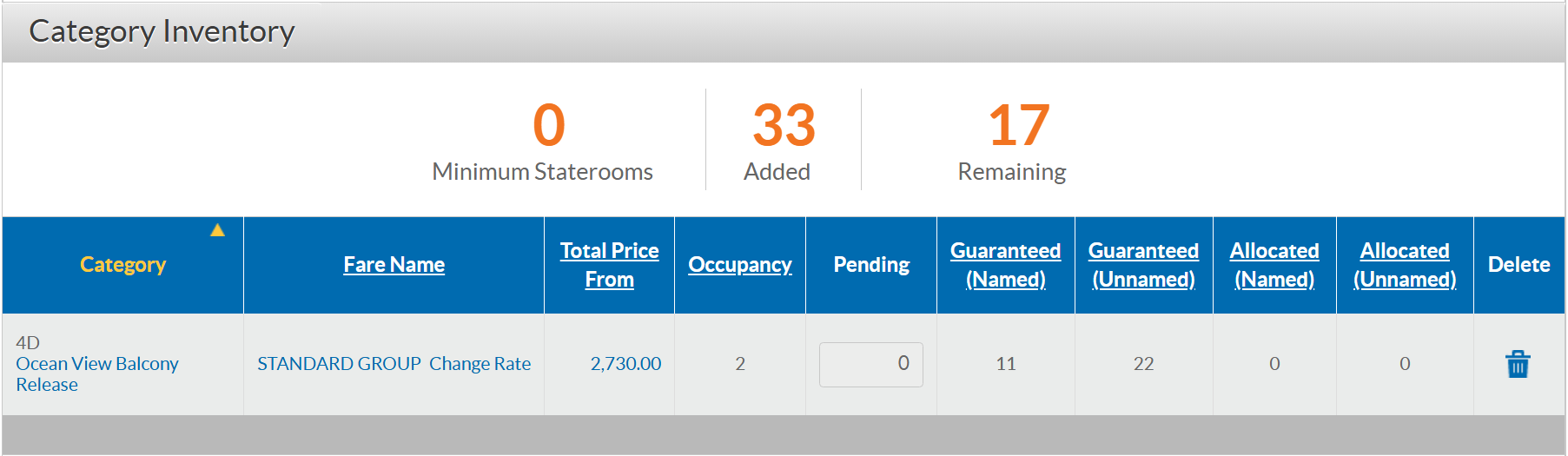Open the STANDARD GROUP fare link
Image resolution: width=1568 pixels, height=456 pixels.
339,364
